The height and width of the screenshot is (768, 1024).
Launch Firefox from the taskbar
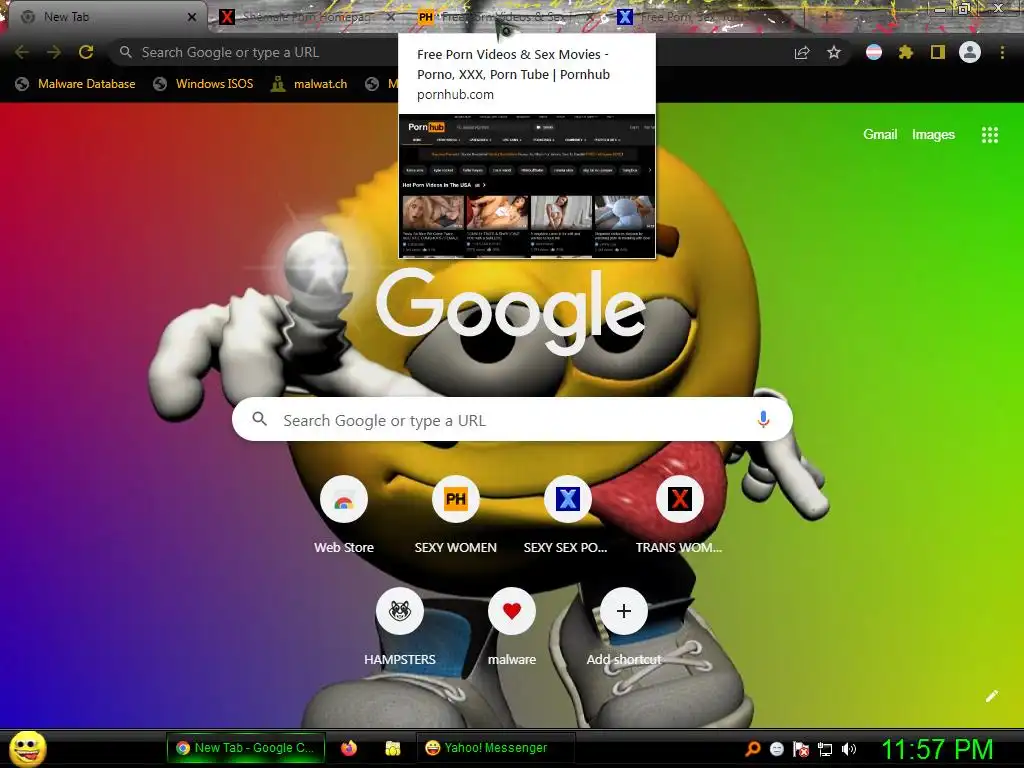click(349, 748)
